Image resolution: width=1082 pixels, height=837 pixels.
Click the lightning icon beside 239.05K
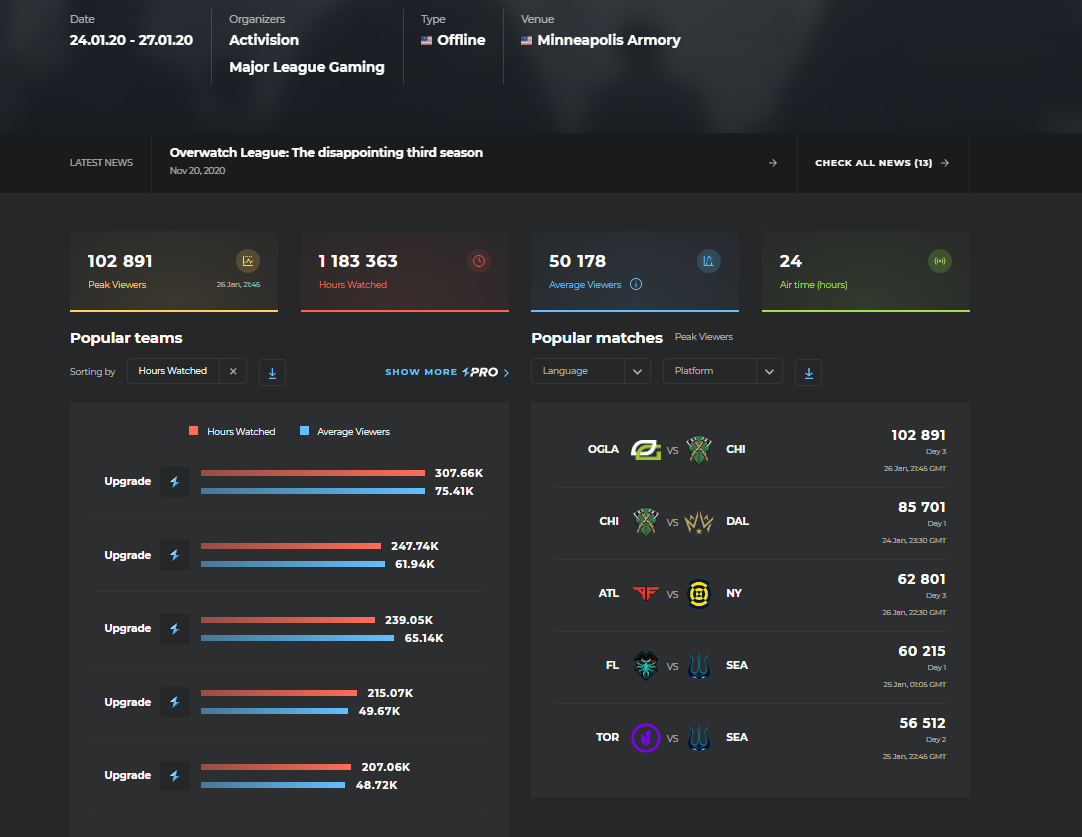(x=175, y=629)
